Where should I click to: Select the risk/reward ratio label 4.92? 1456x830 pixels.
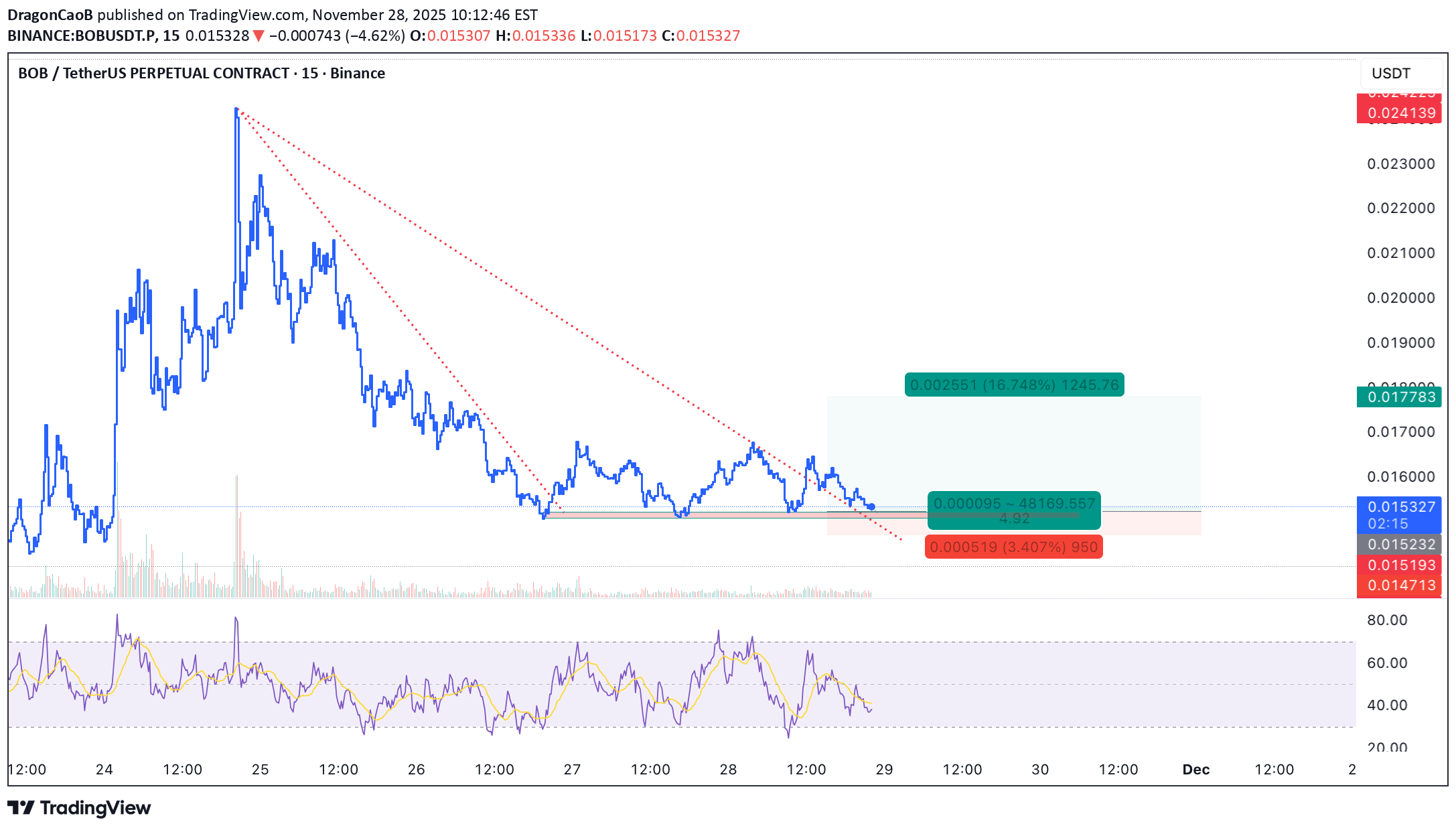pos(1014,518)
